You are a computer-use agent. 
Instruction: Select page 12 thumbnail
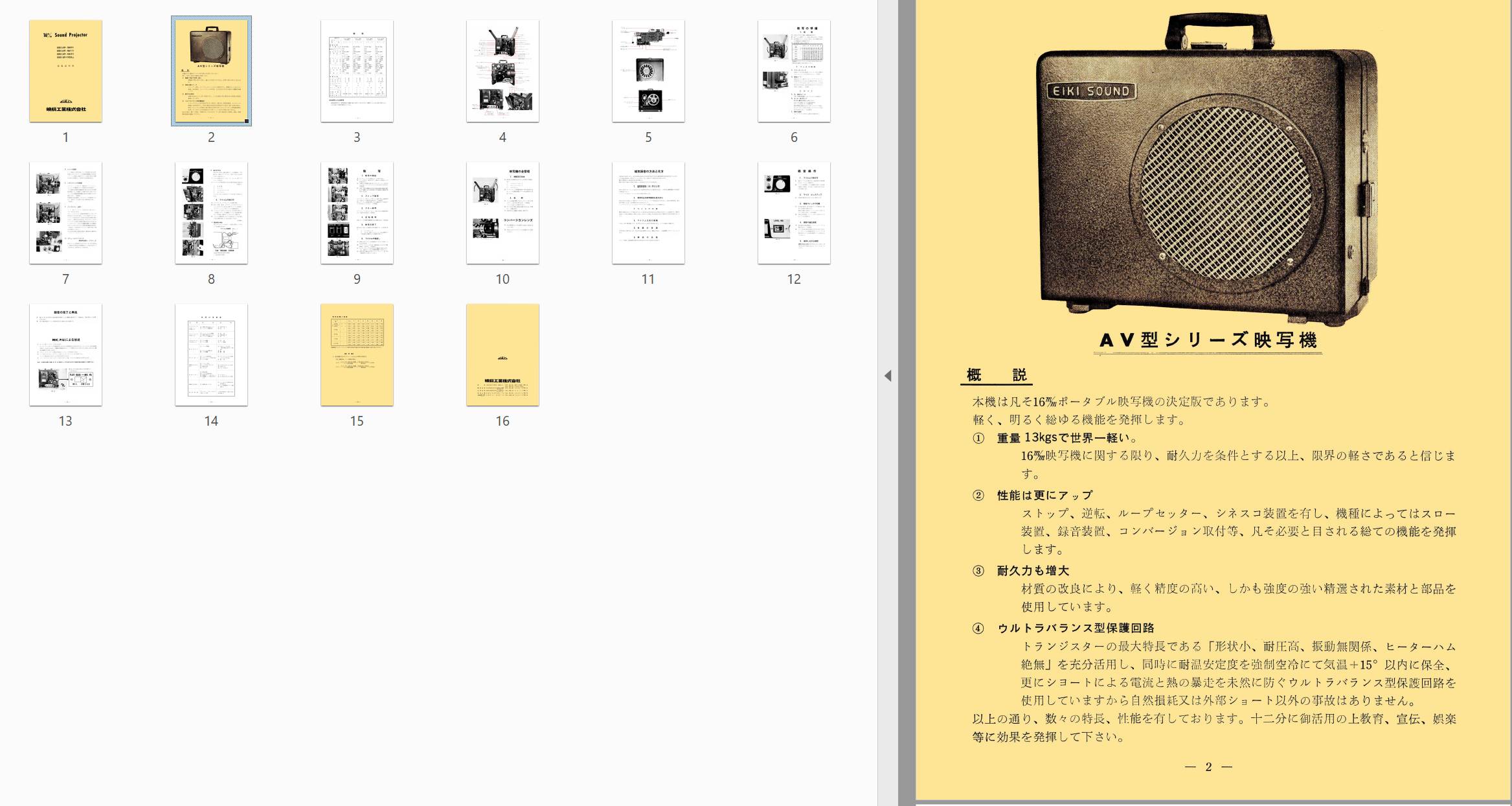pos(794,213)
